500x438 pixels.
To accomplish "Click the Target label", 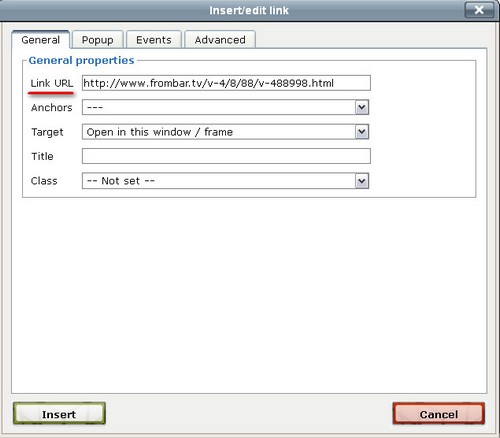I will (x=47, y=132).
